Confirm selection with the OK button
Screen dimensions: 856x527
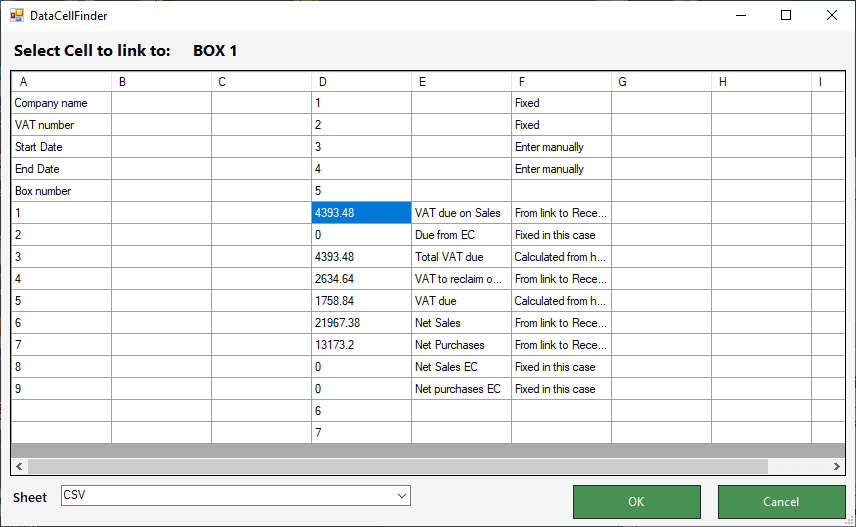(637, 501)
